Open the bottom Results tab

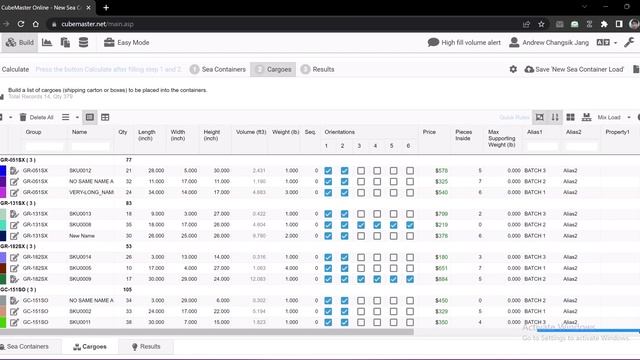click(x=146, y=347)
